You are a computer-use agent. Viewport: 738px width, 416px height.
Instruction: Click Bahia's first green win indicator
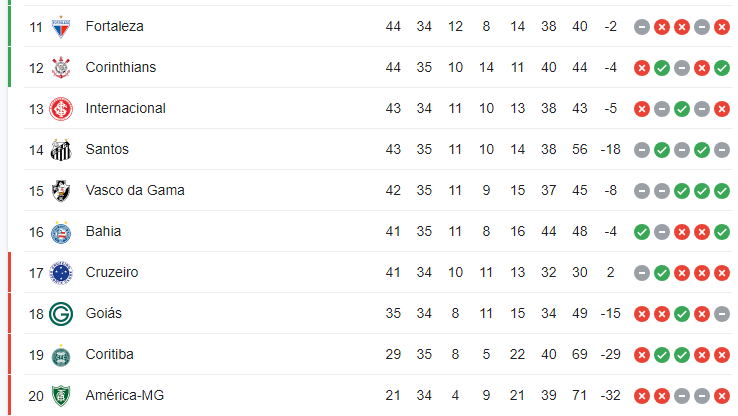tap(642, 232)
